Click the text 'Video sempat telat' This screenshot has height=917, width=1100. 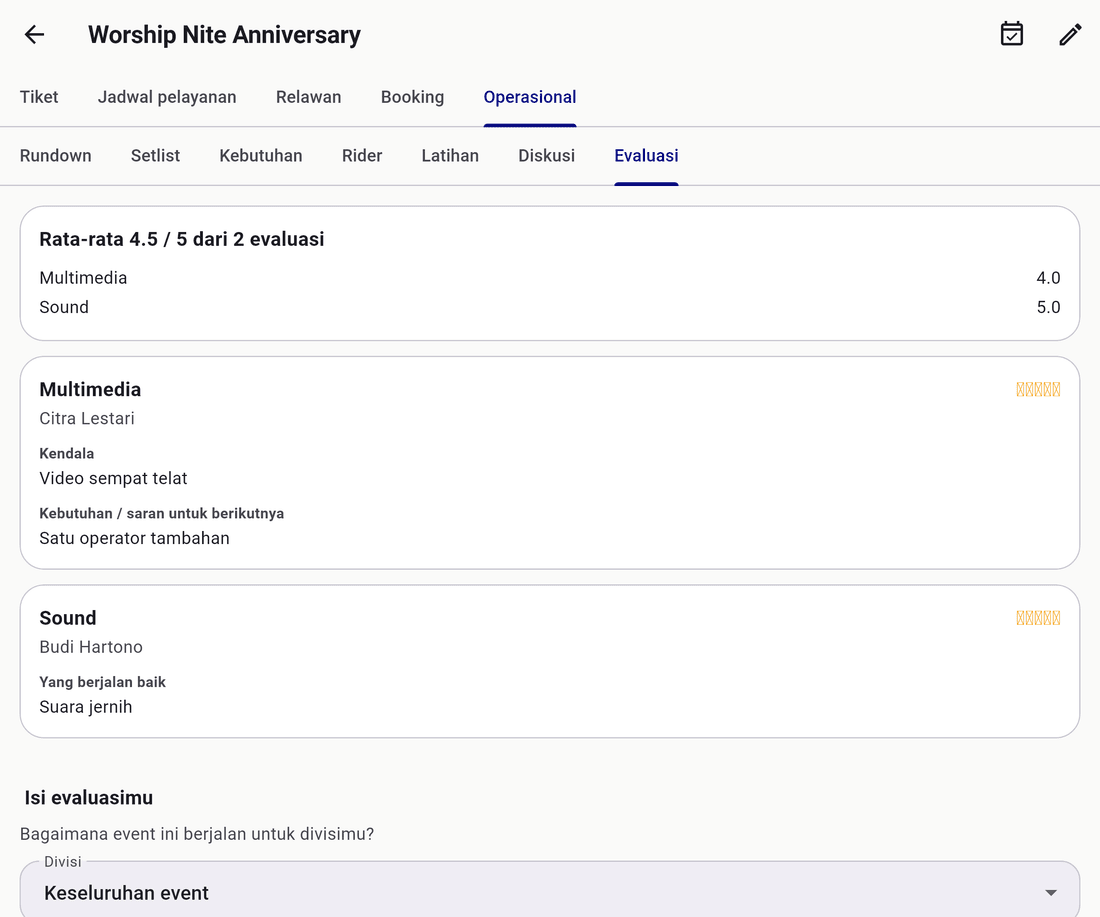(x=114, y=478)
